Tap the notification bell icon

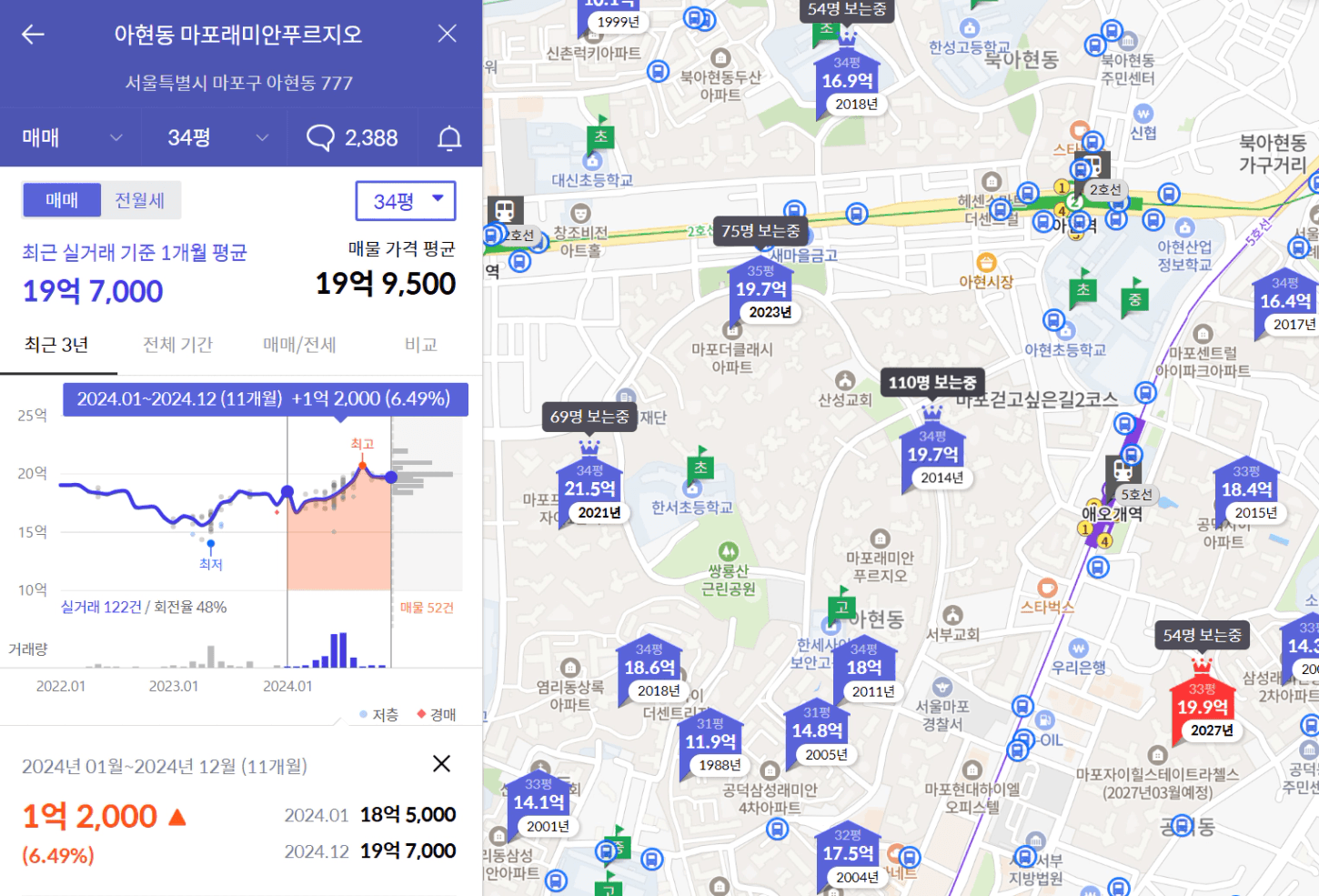click(449, 137)
